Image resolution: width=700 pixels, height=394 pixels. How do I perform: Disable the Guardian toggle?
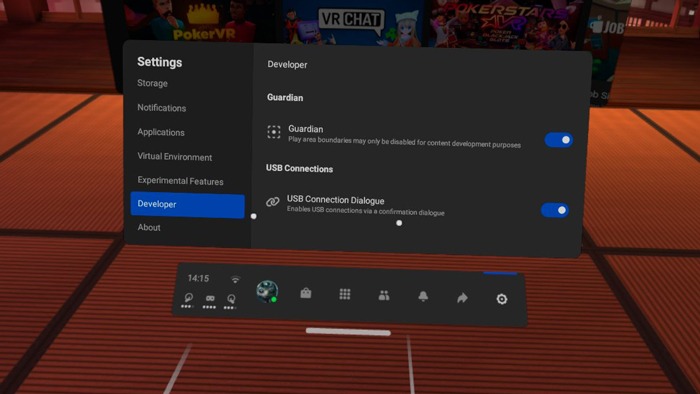tap(558, 140)
